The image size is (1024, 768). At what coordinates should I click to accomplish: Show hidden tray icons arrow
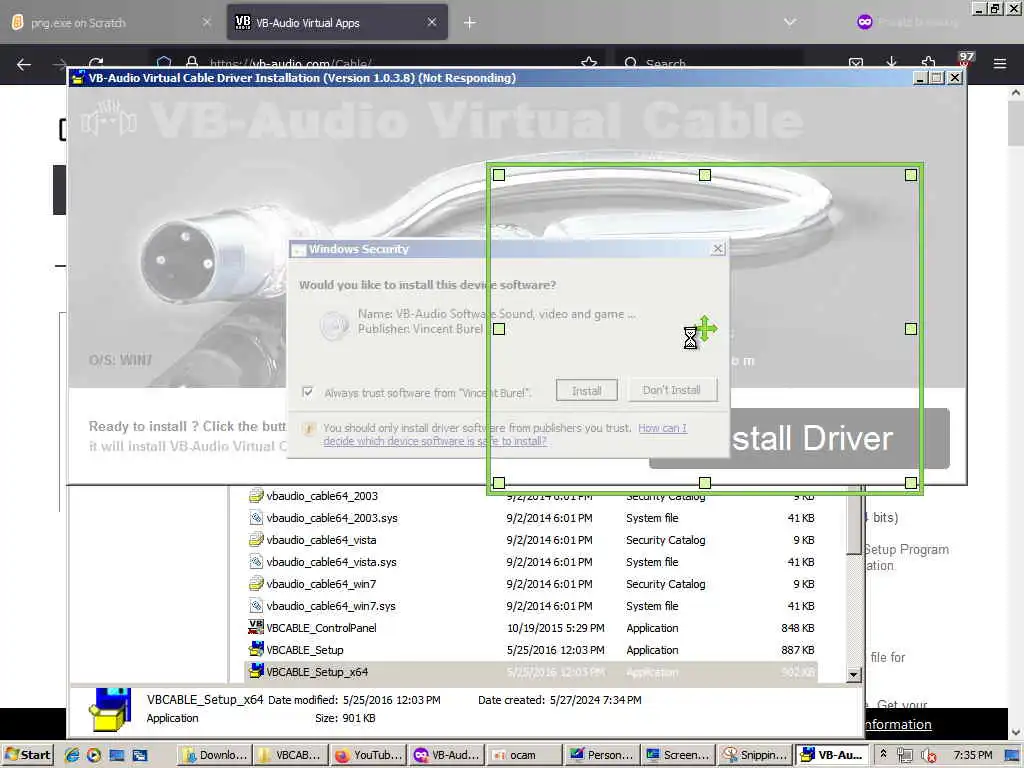click(883, 754)
